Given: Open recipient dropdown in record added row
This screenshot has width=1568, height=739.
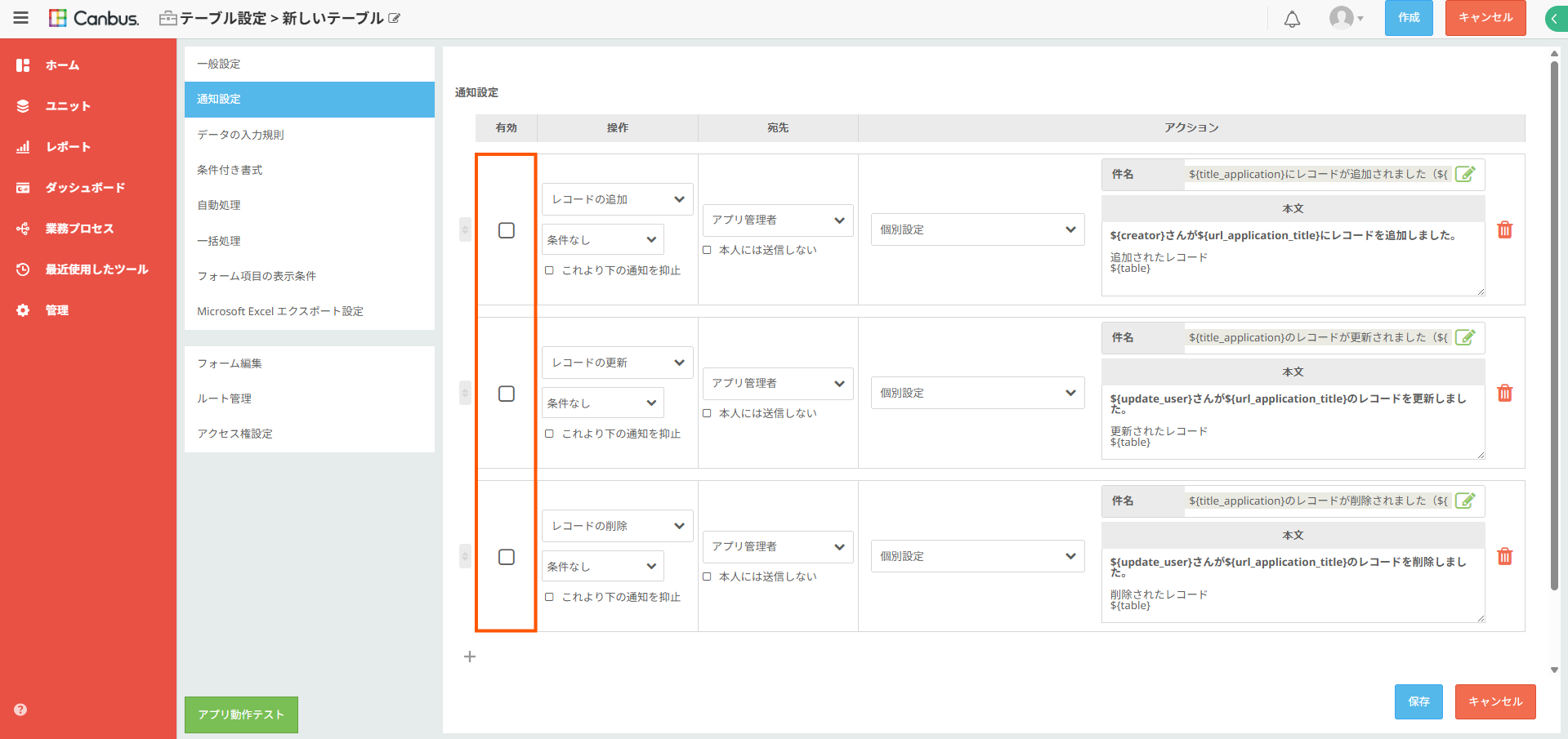Looking at the screenshot, I should tap(778, 220).
